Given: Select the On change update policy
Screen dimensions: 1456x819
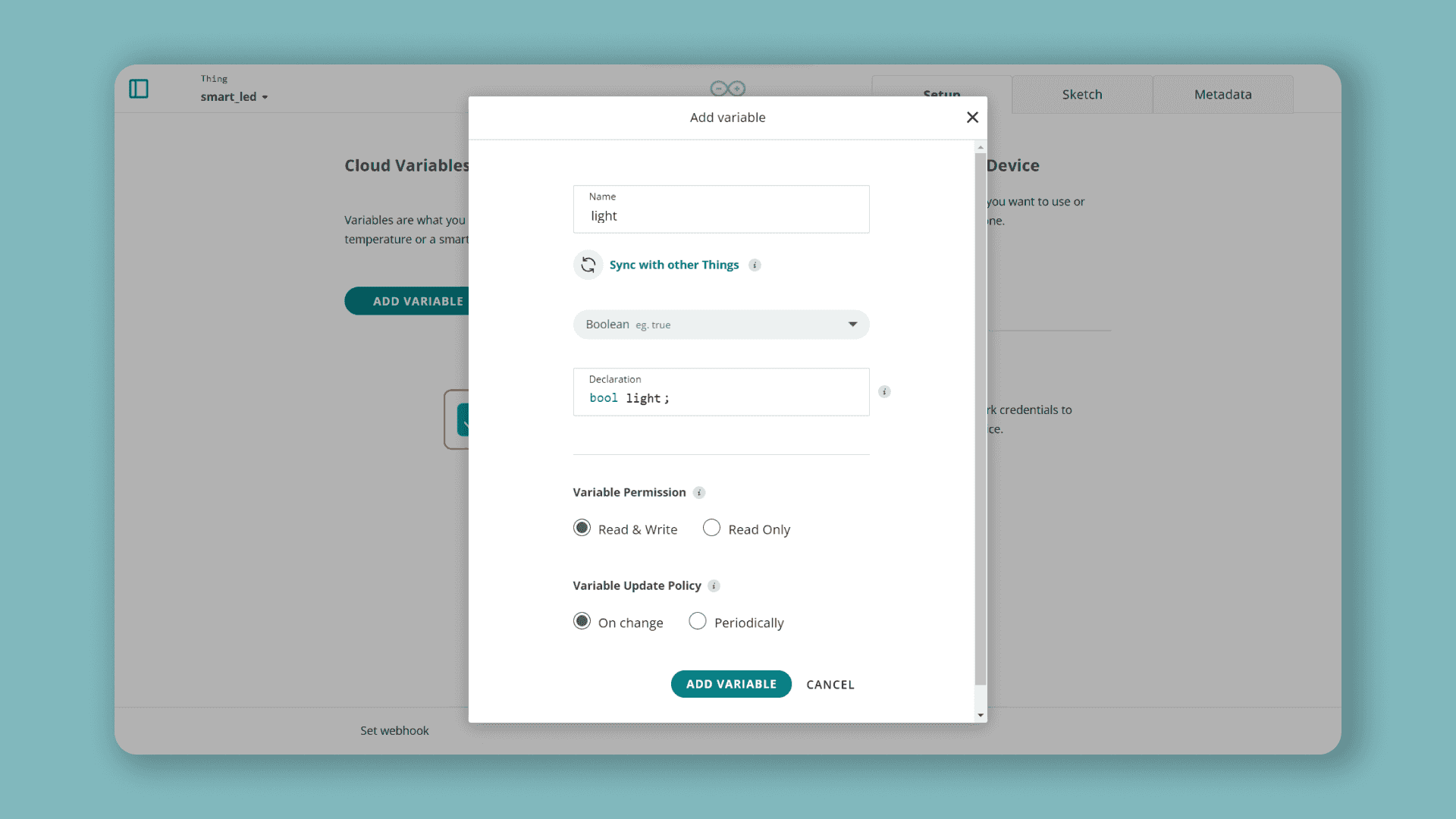Looking at the screenshot, I should pos(582,621).
